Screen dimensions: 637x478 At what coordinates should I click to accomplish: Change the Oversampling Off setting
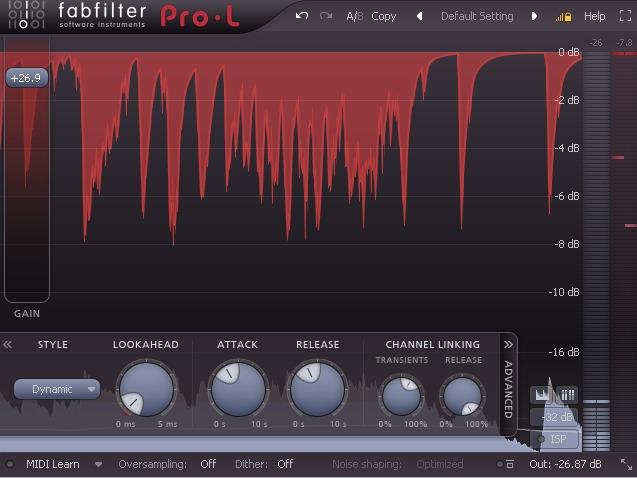(208, 464)
